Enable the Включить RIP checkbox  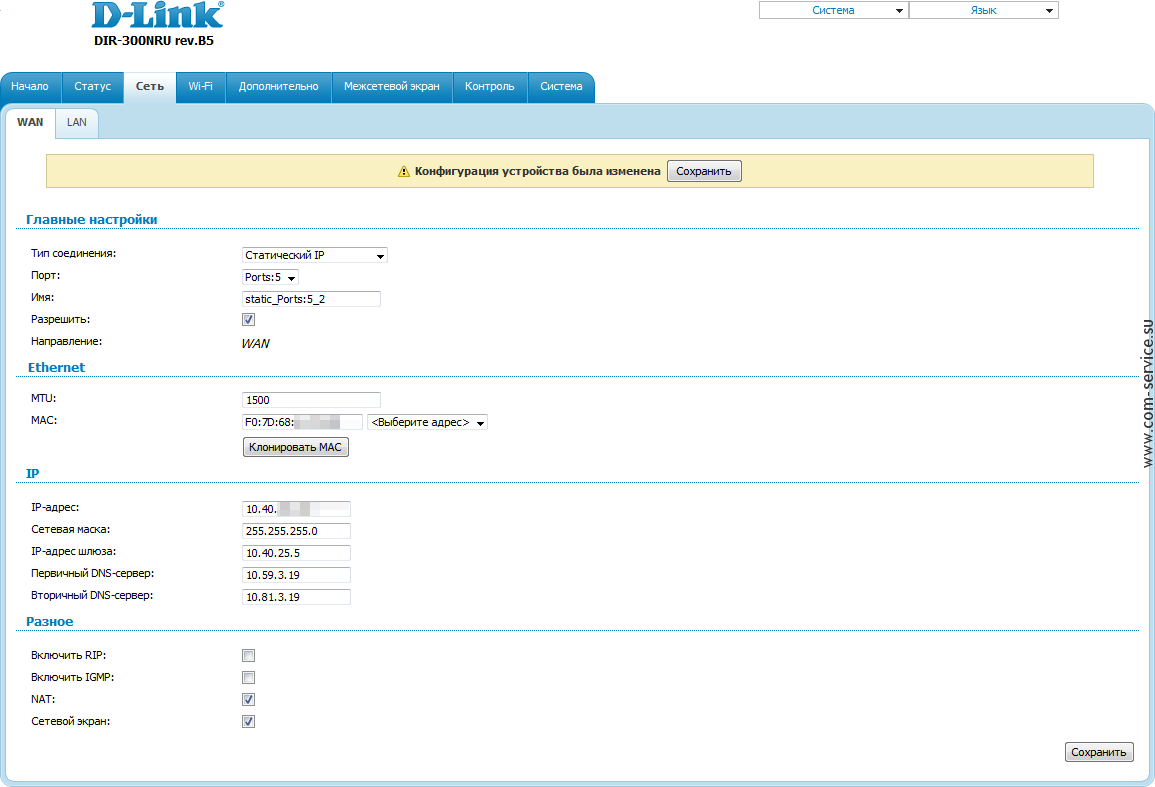248,656
